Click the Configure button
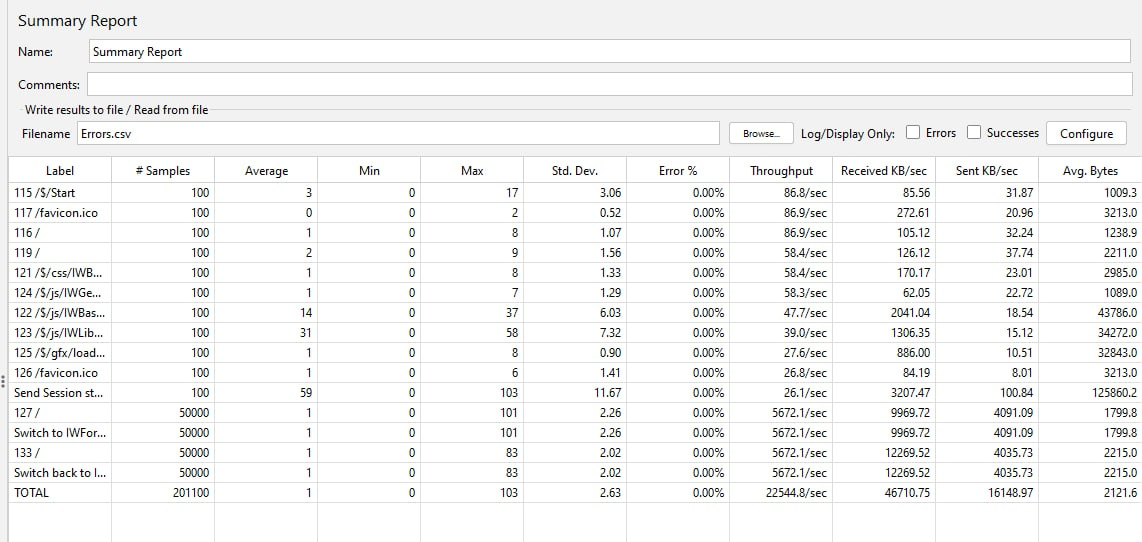 pyautogui.click(x=1086, y=133)
